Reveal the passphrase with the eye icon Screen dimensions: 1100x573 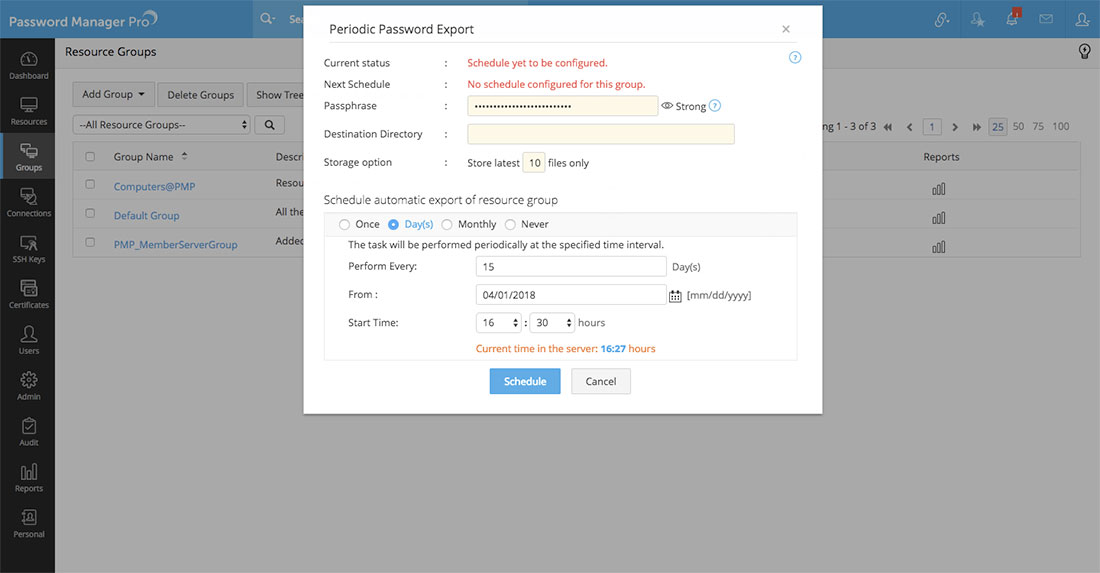coord(667,106)
